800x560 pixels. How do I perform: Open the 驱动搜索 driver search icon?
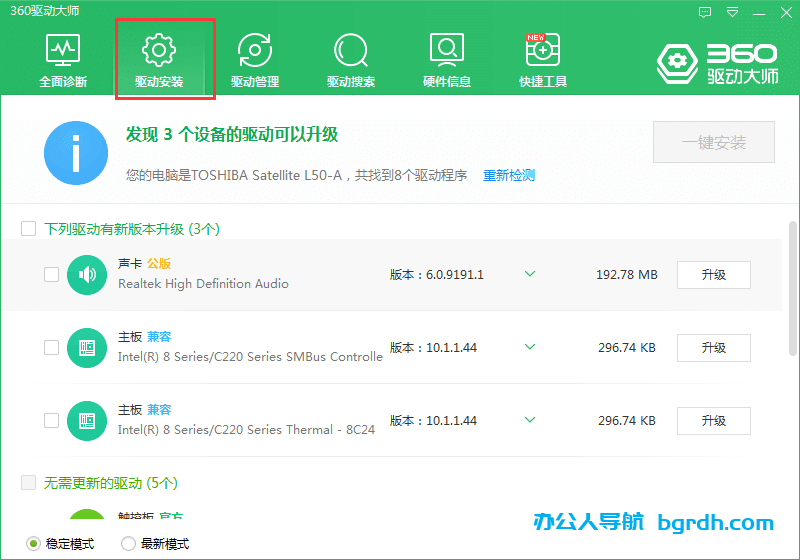351,60
